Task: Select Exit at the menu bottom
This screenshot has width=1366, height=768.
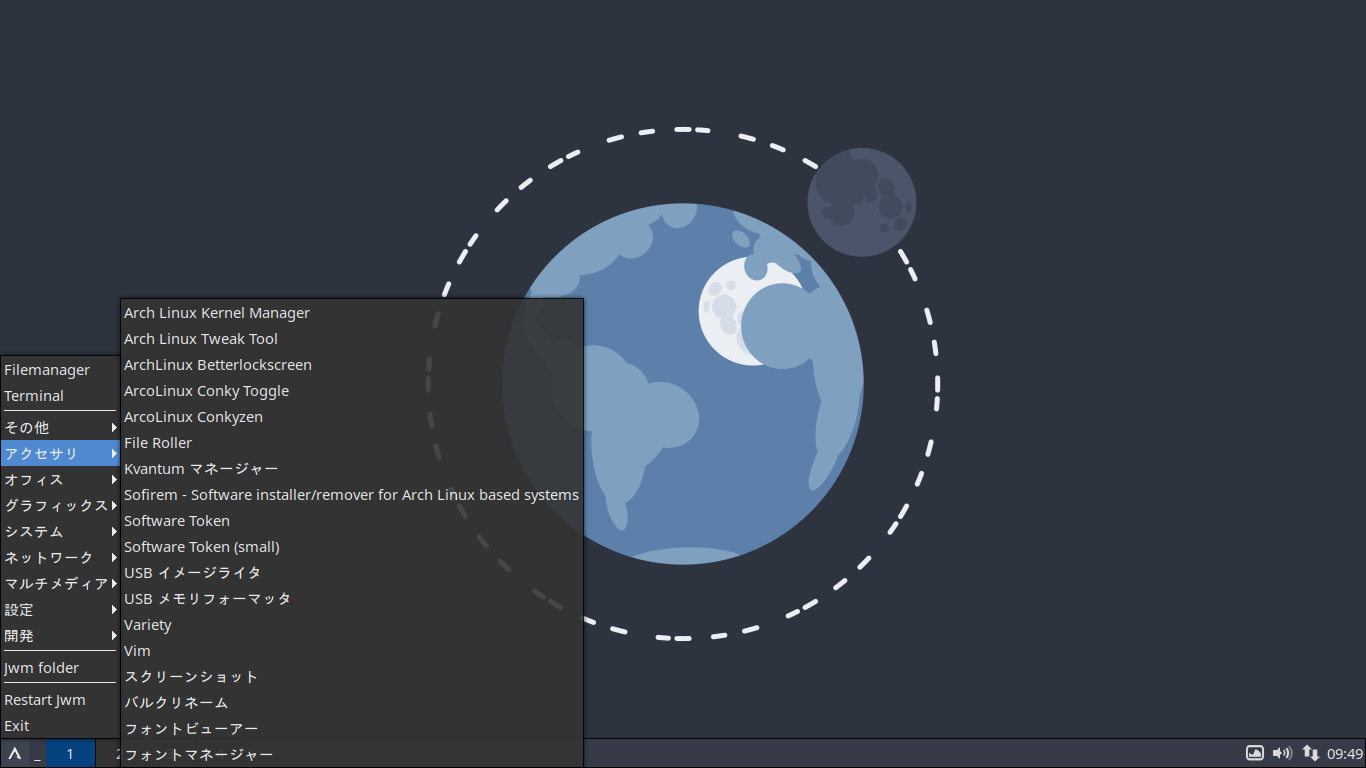Action: tap(60, 726)
